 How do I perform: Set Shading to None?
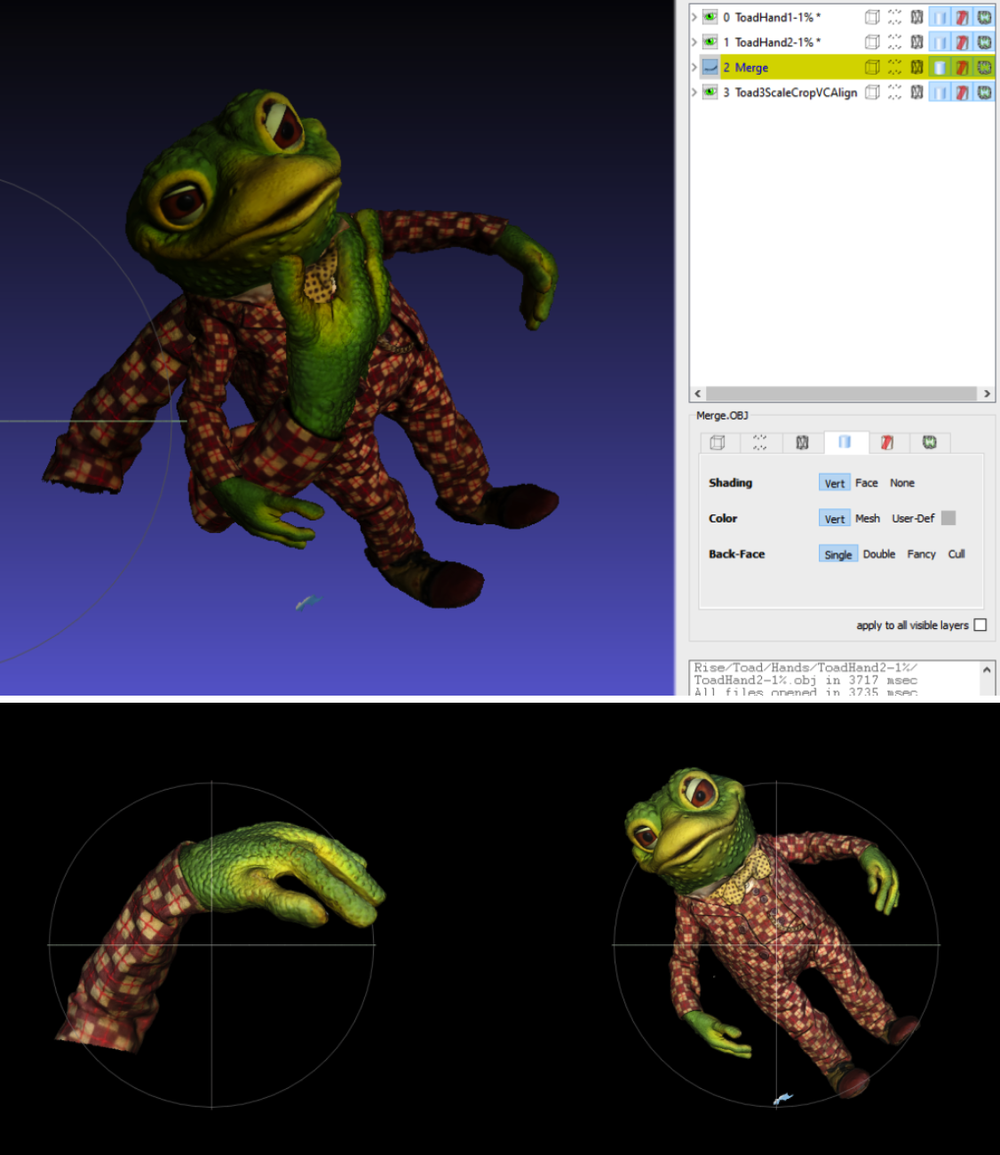click(902, 482)
